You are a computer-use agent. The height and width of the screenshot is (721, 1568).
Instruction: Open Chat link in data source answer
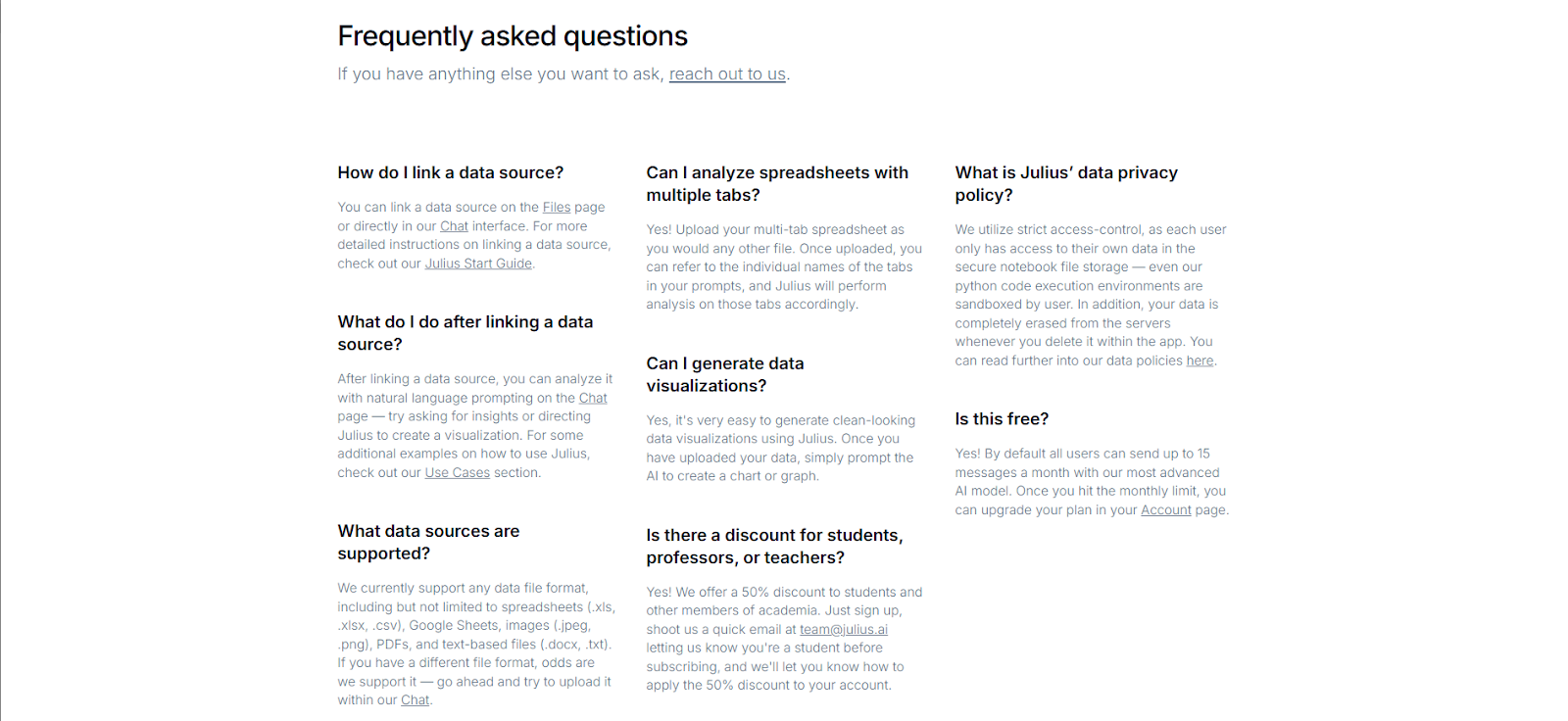coord(454,226)
